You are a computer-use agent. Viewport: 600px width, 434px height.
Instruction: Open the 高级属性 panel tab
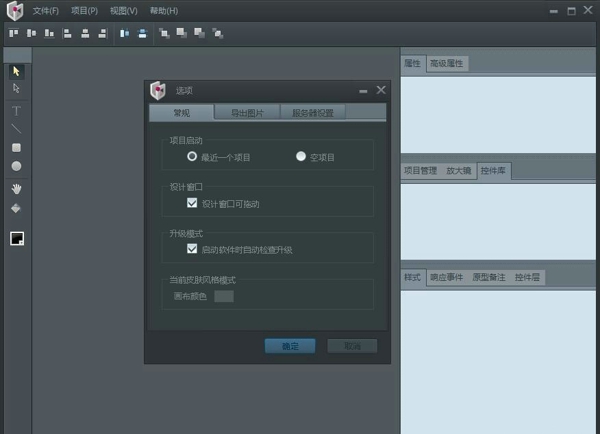(446, 63)
